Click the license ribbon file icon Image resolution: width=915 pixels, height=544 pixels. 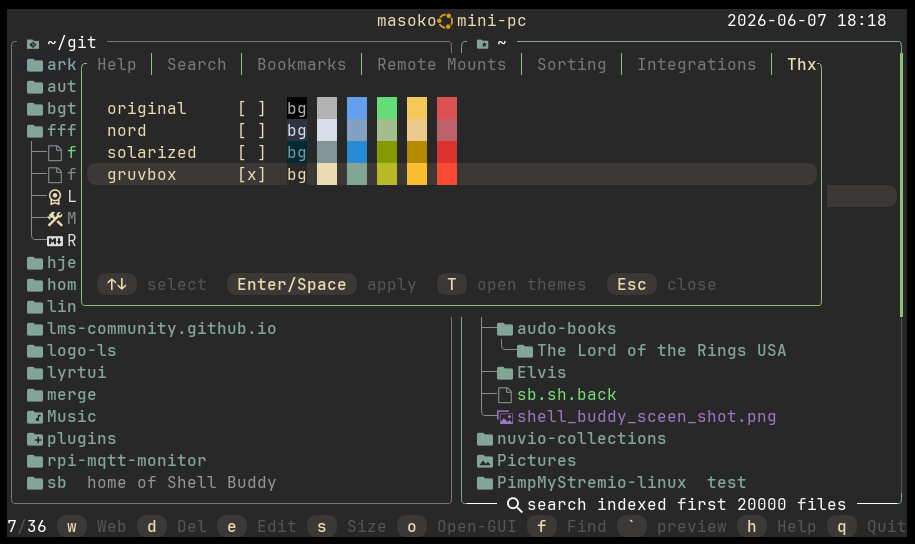point(55,197)
